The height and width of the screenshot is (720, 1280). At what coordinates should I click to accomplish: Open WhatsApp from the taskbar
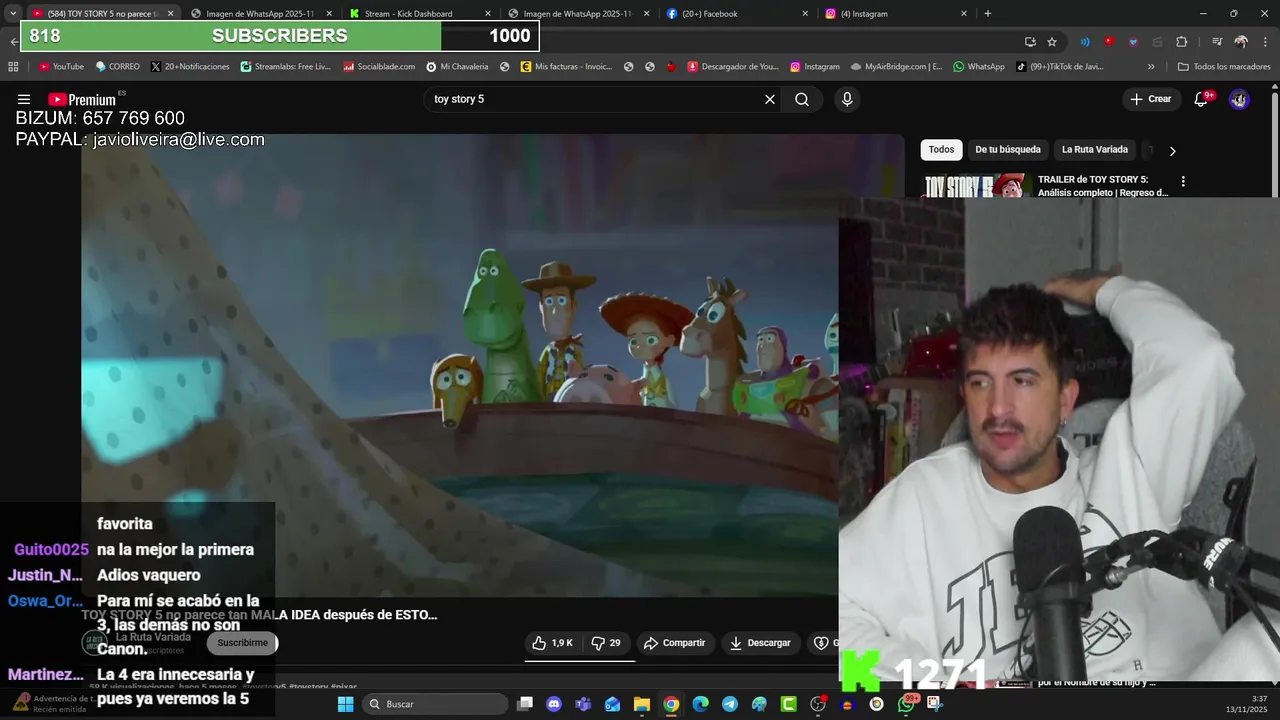pos(907,704)
